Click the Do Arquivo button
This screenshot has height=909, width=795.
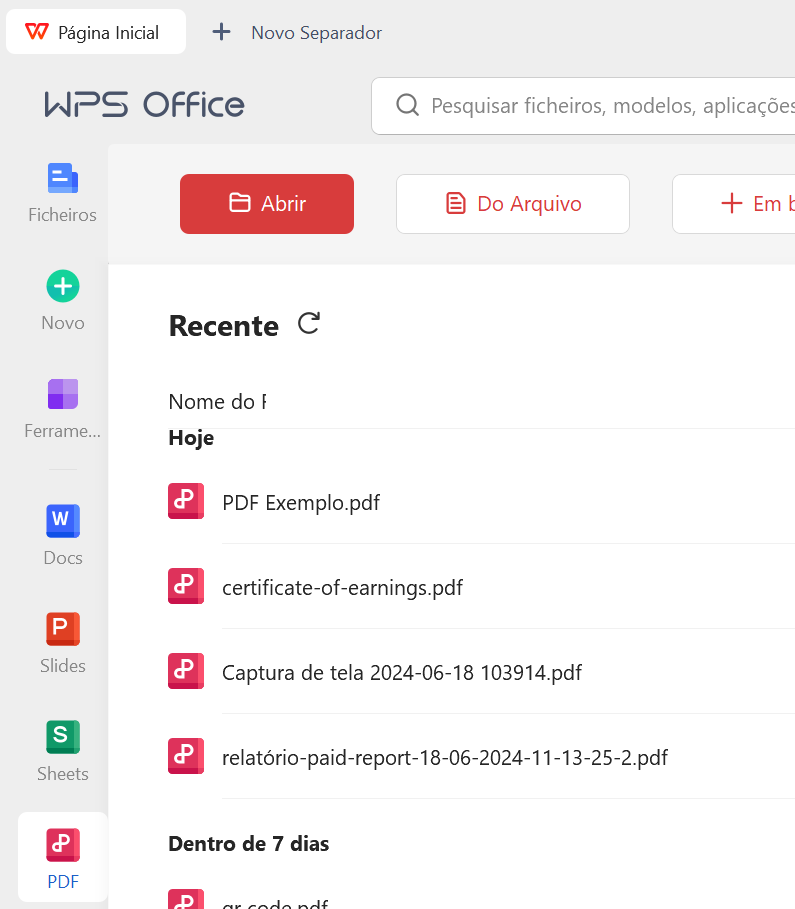(513, 204)
